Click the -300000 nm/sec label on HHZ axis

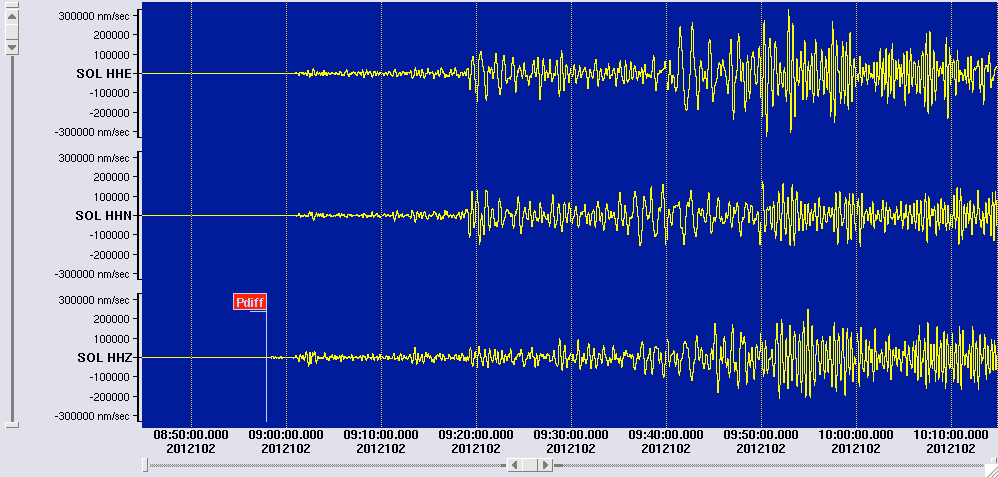tap(92, 416)
